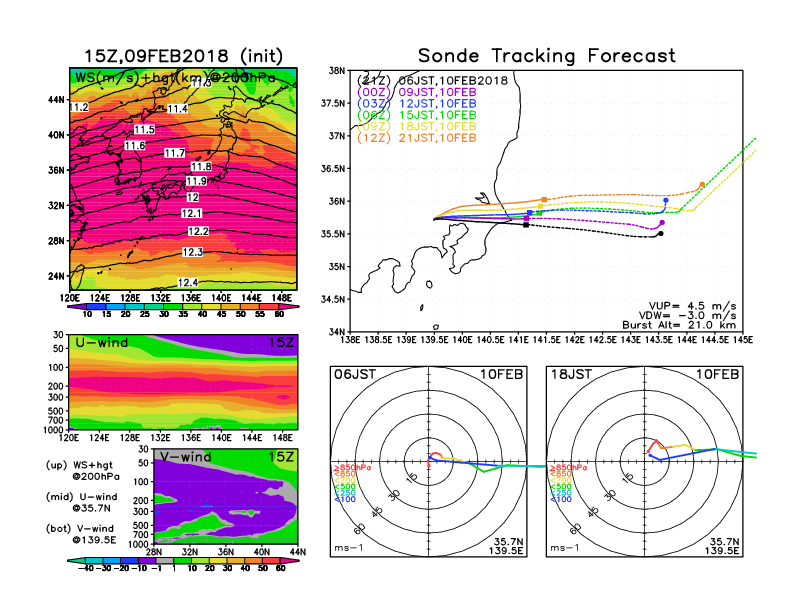Click contour label '11.8' on the map
The width and height of the screenshot is (792, 612).
point(201,167)
